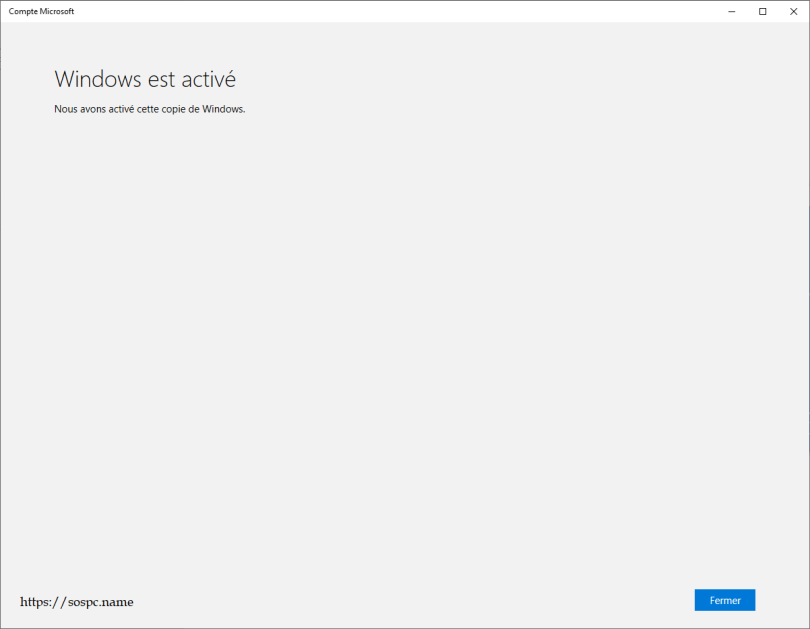This screenshot has height=629, width=810.
Task: Select the word 'activé' in the large heading
Action: 209,79
